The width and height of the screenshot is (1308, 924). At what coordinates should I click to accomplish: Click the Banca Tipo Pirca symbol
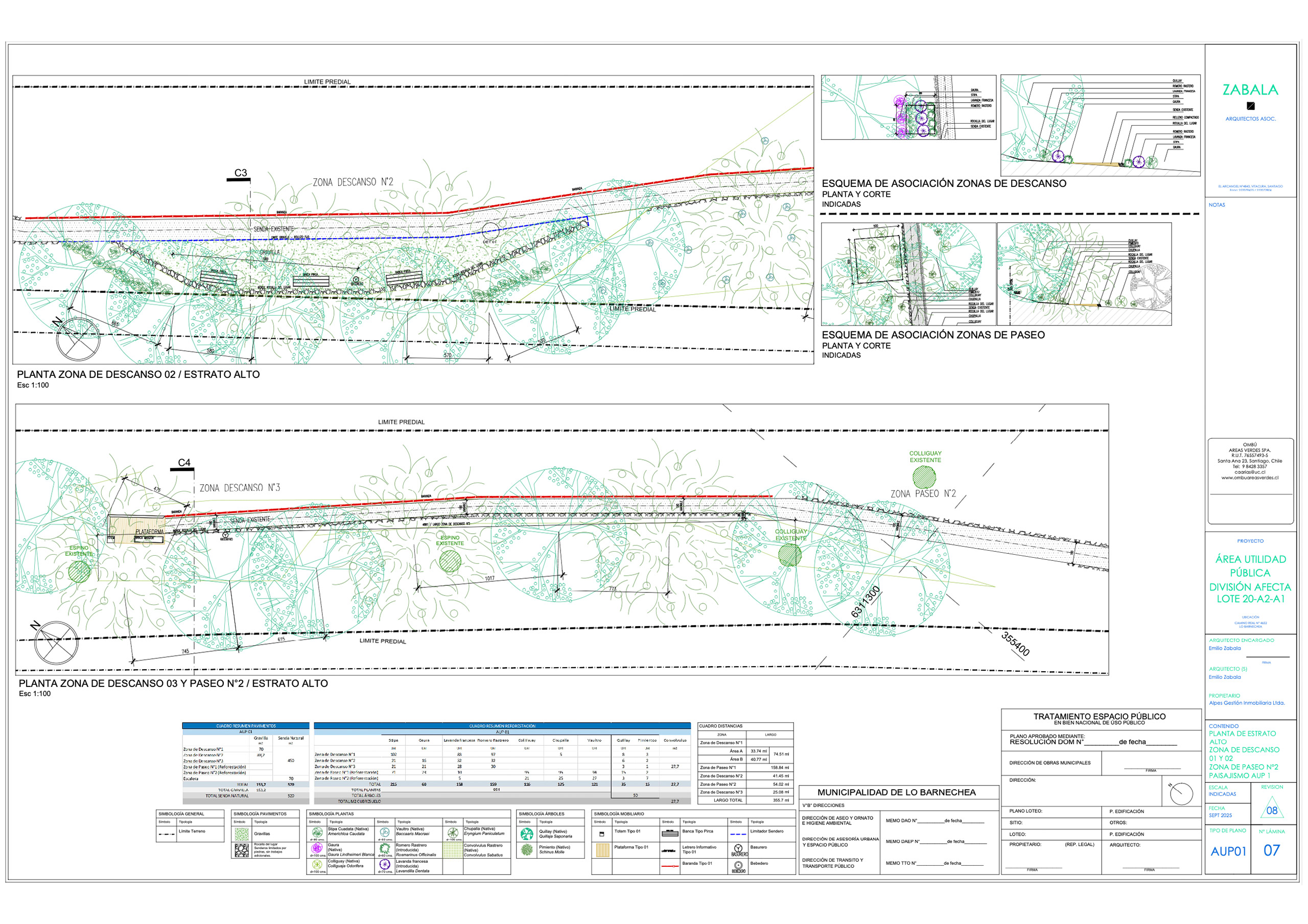(669, 833)
